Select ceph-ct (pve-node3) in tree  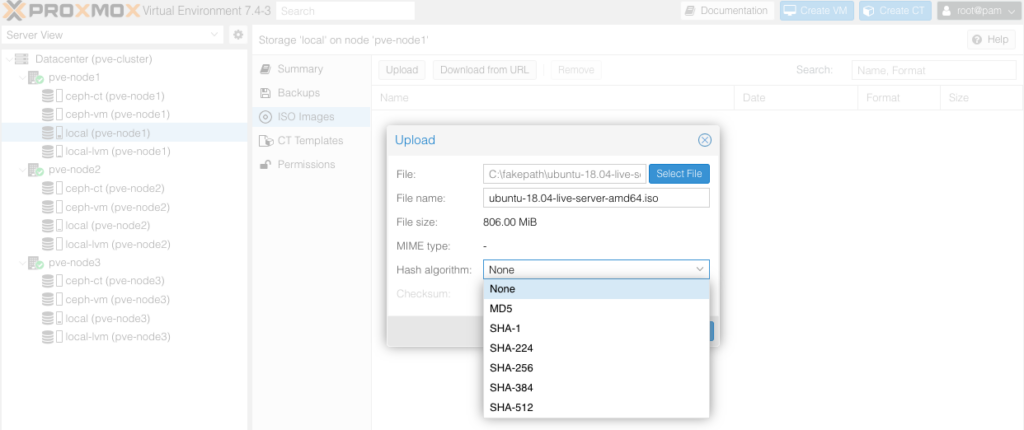click(x=124, y=281)
